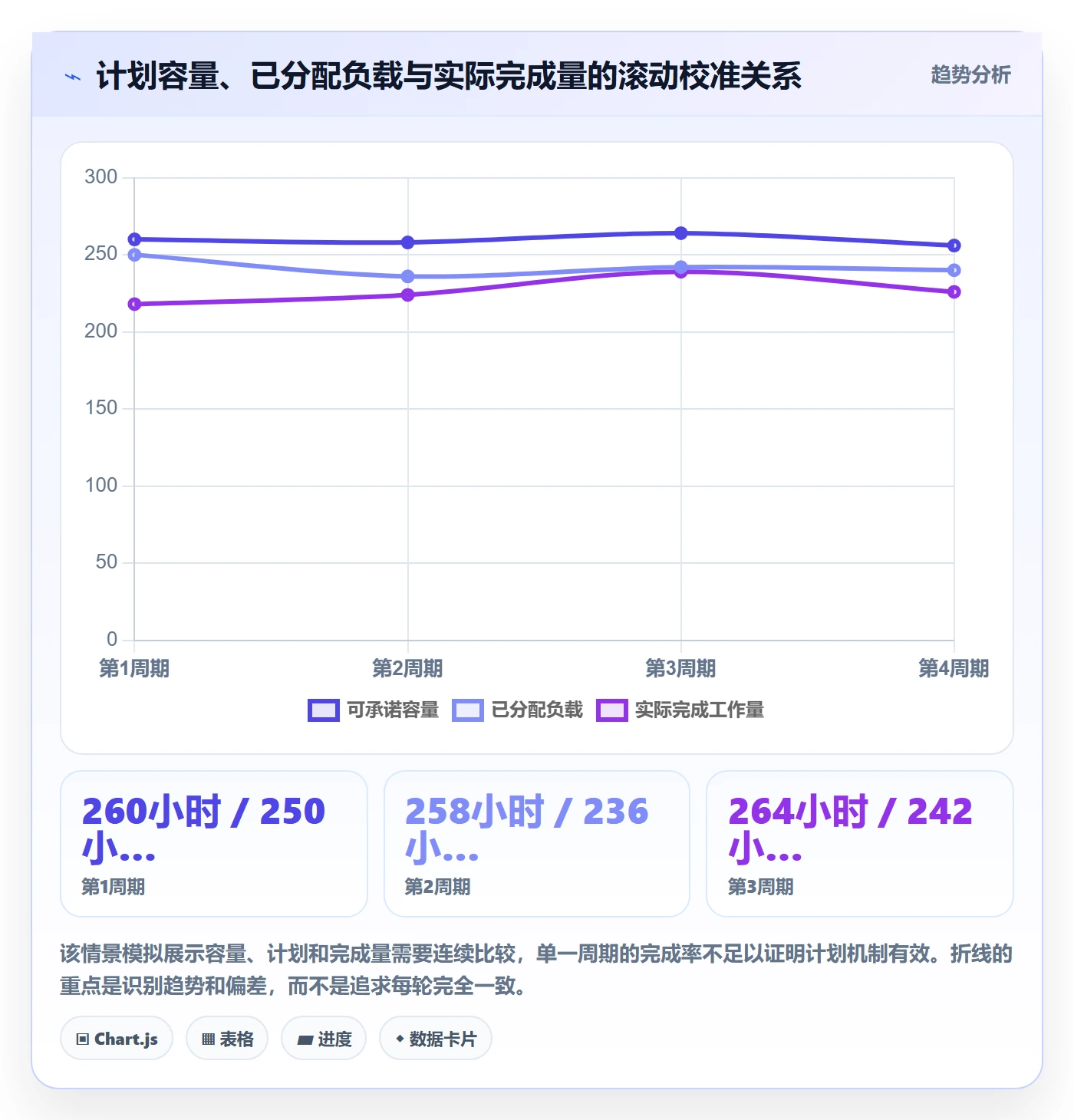Select the 可承诺容量 data point at 第2周期
Viewport: 1074px width, 1120px height.
pos(408,242)
